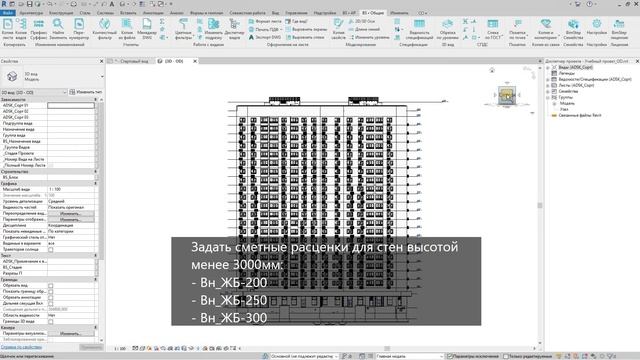Close the 3D - 00 view tab

[195, 61]
